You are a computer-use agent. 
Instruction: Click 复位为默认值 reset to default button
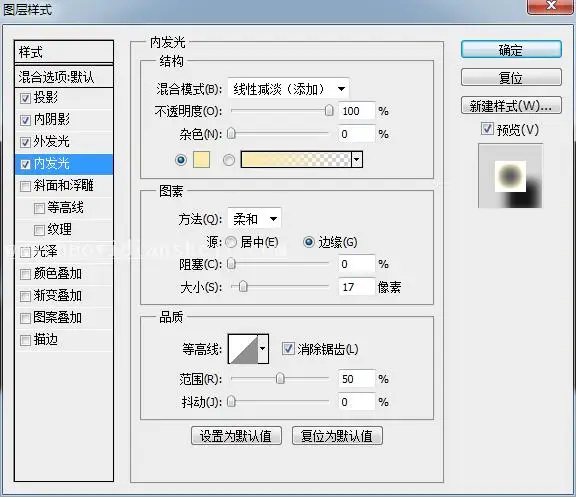click(337, 436)
